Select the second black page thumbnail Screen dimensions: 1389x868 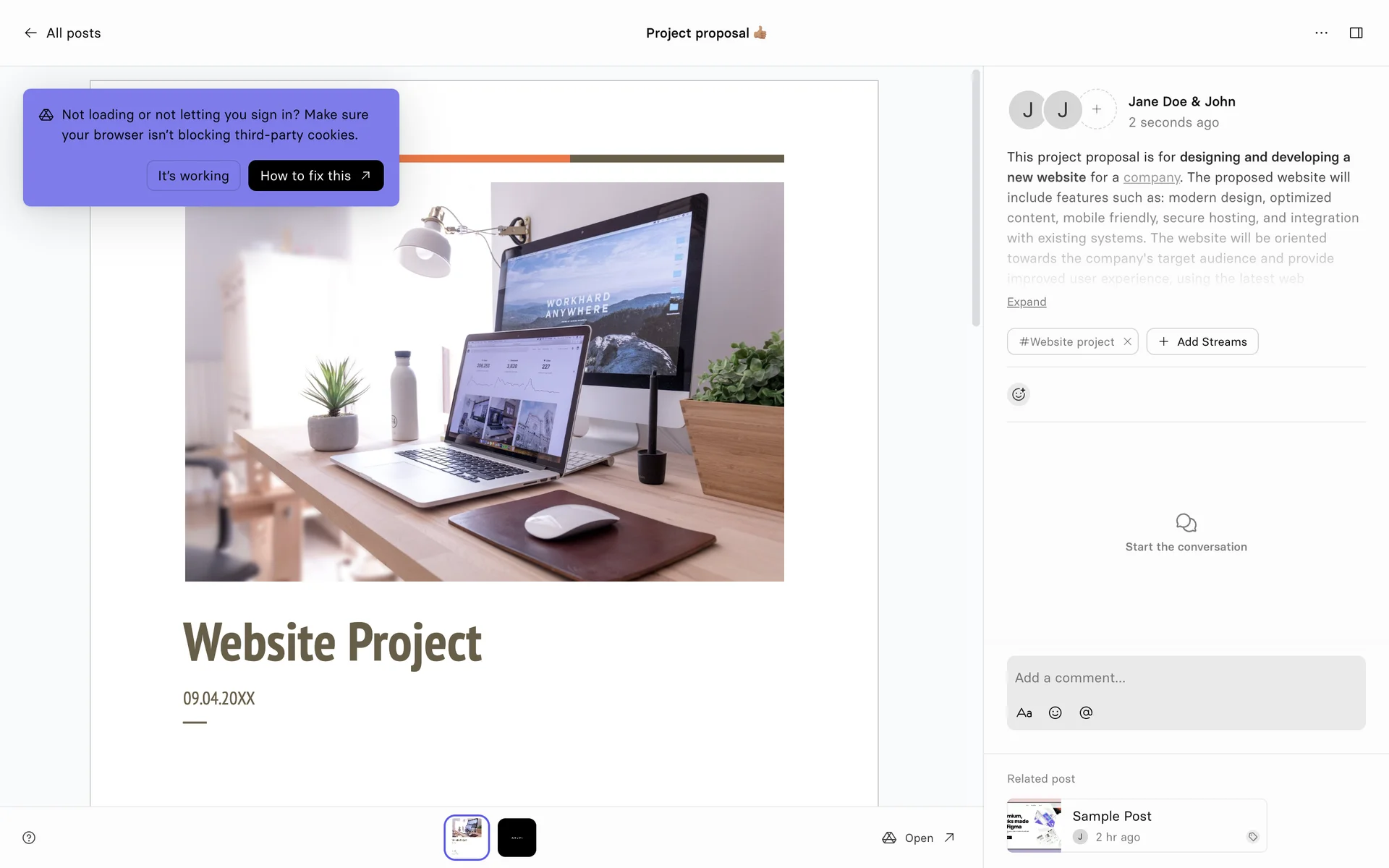coord(517,838)
